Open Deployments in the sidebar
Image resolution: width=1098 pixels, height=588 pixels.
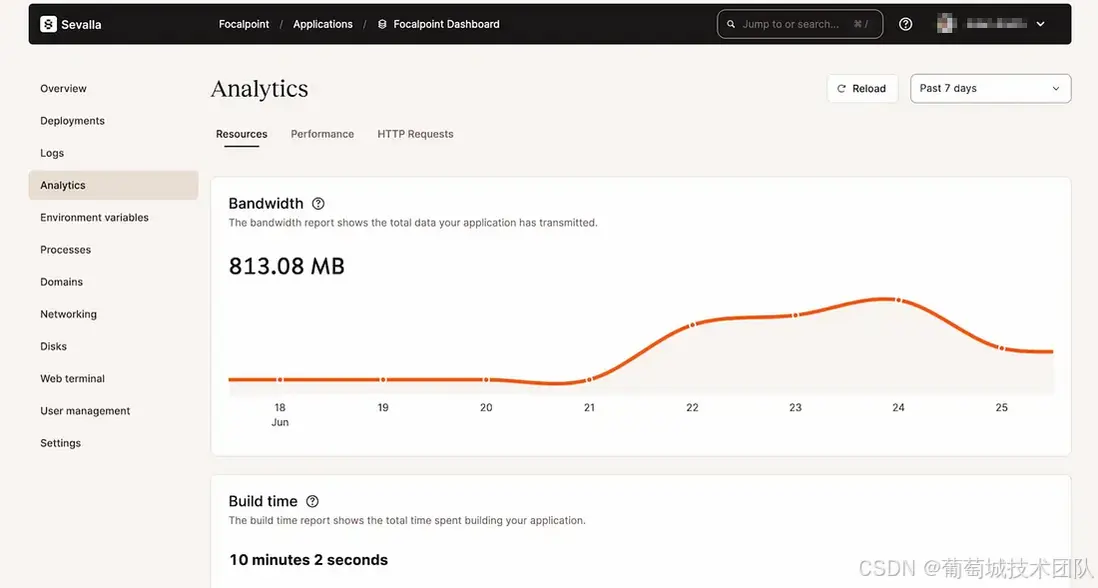72,121
